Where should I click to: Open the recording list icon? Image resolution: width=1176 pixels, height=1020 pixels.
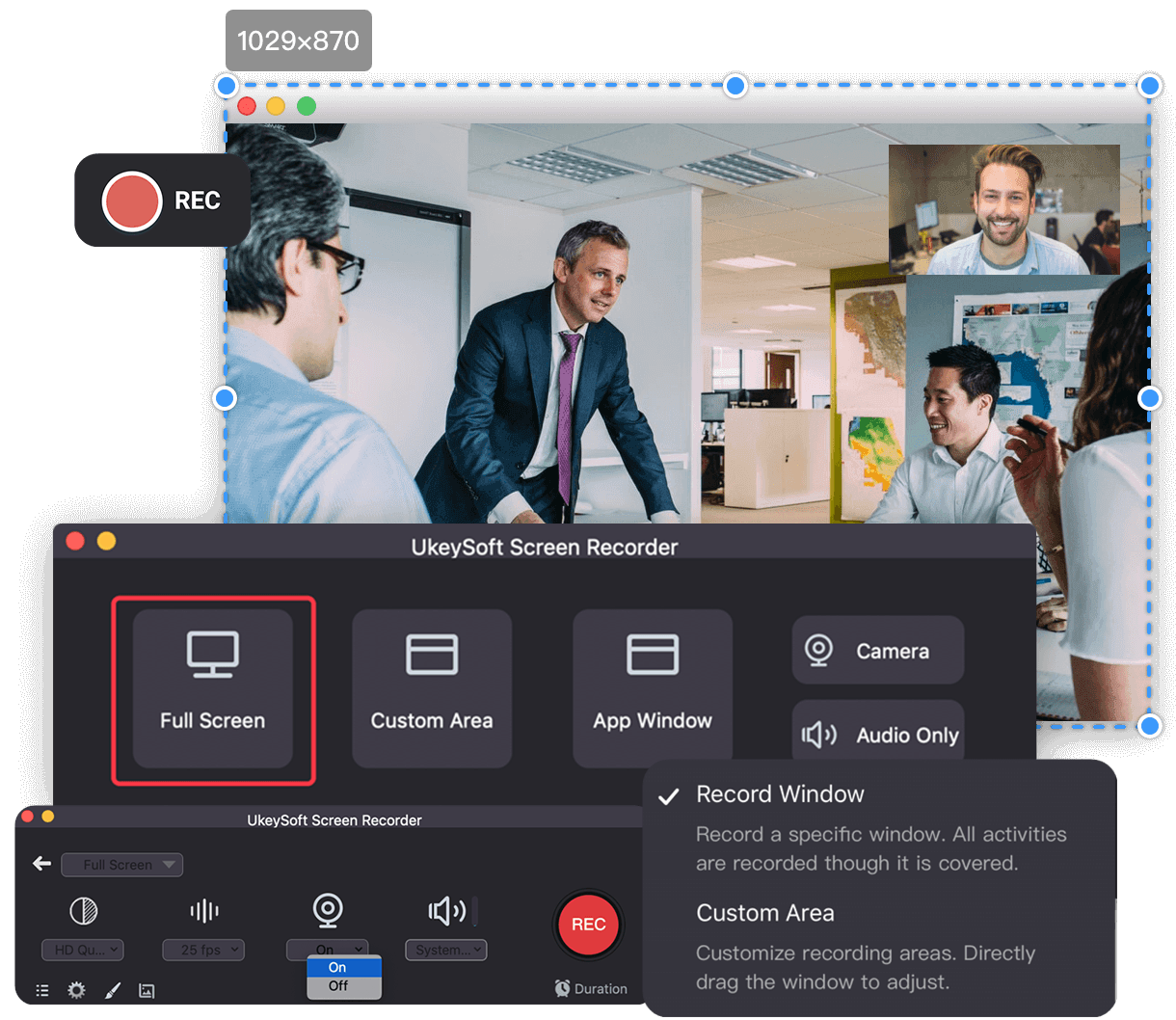pos(42,990)
